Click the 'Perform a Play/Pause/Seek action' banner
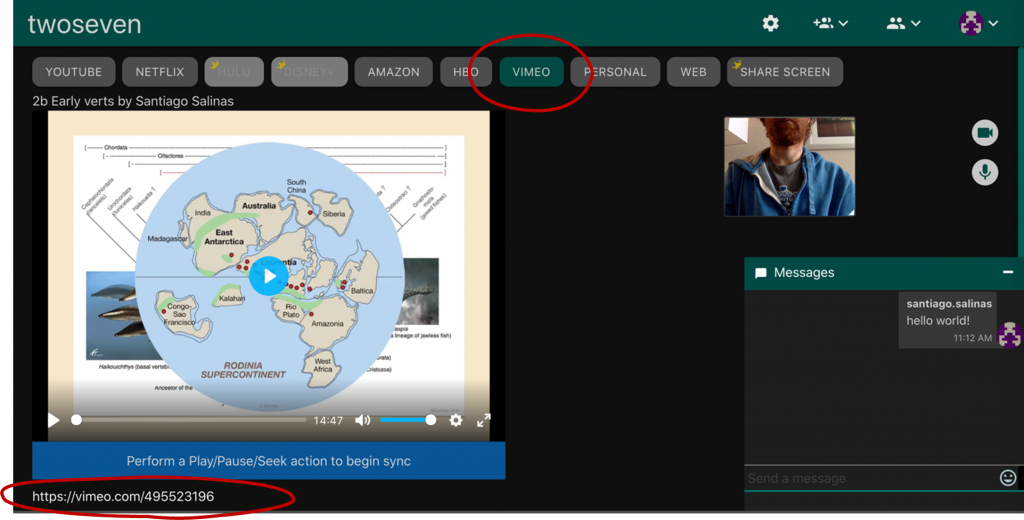Image resolution: width=1024 pixels, height=520 pixels. click(x=268, y=461)
